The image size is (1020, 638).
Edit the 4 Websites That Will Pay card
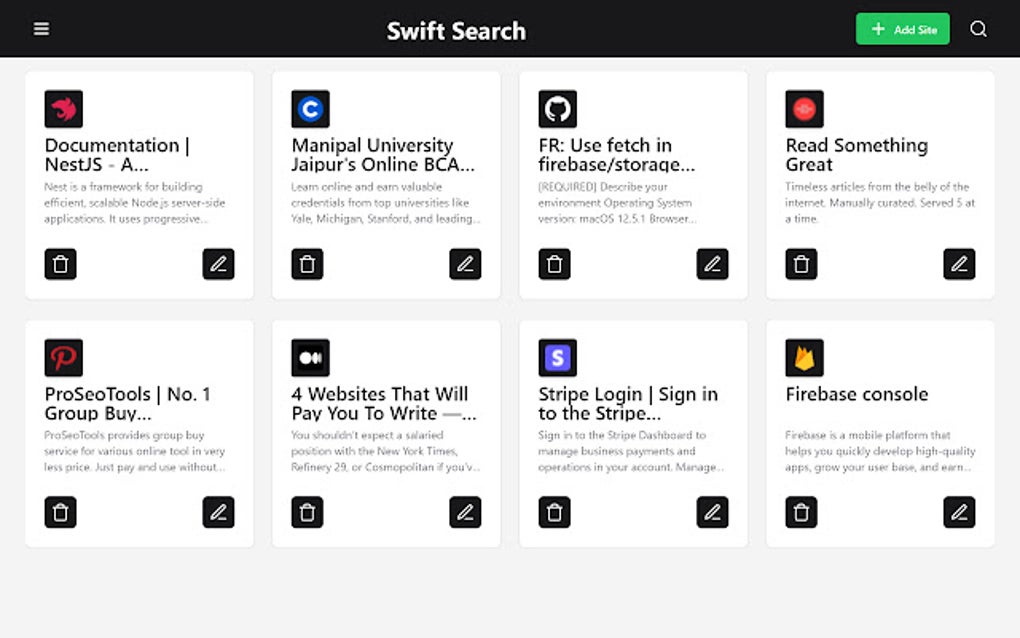point(465,512)
